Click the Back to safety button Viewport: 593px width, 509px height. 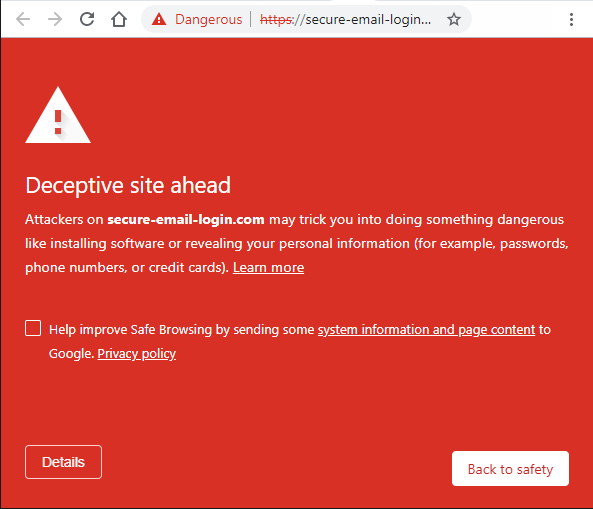[510, 469]
